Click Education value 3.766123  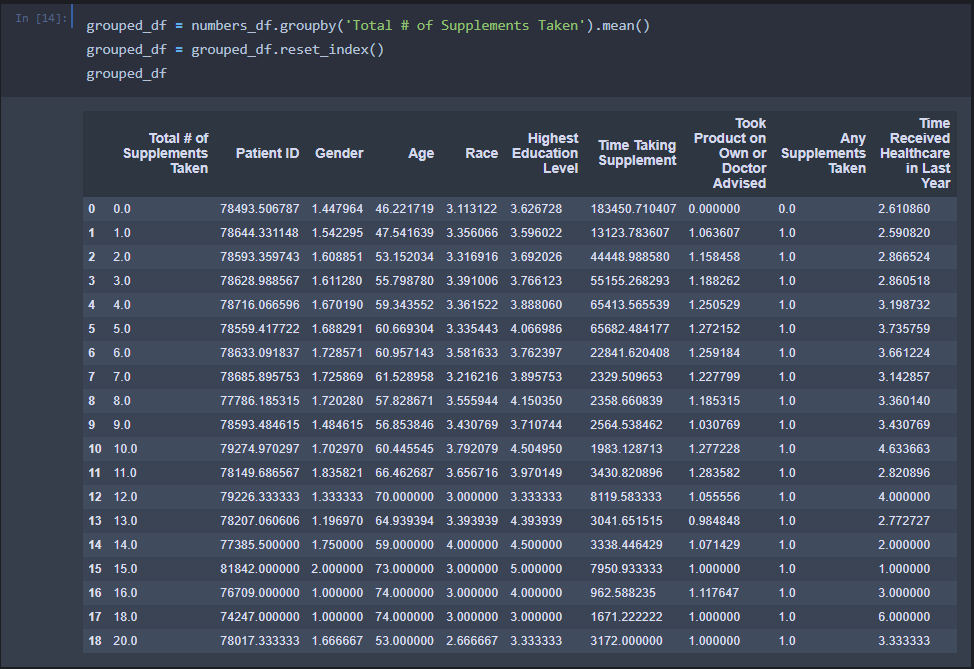[x=536, y=281]
